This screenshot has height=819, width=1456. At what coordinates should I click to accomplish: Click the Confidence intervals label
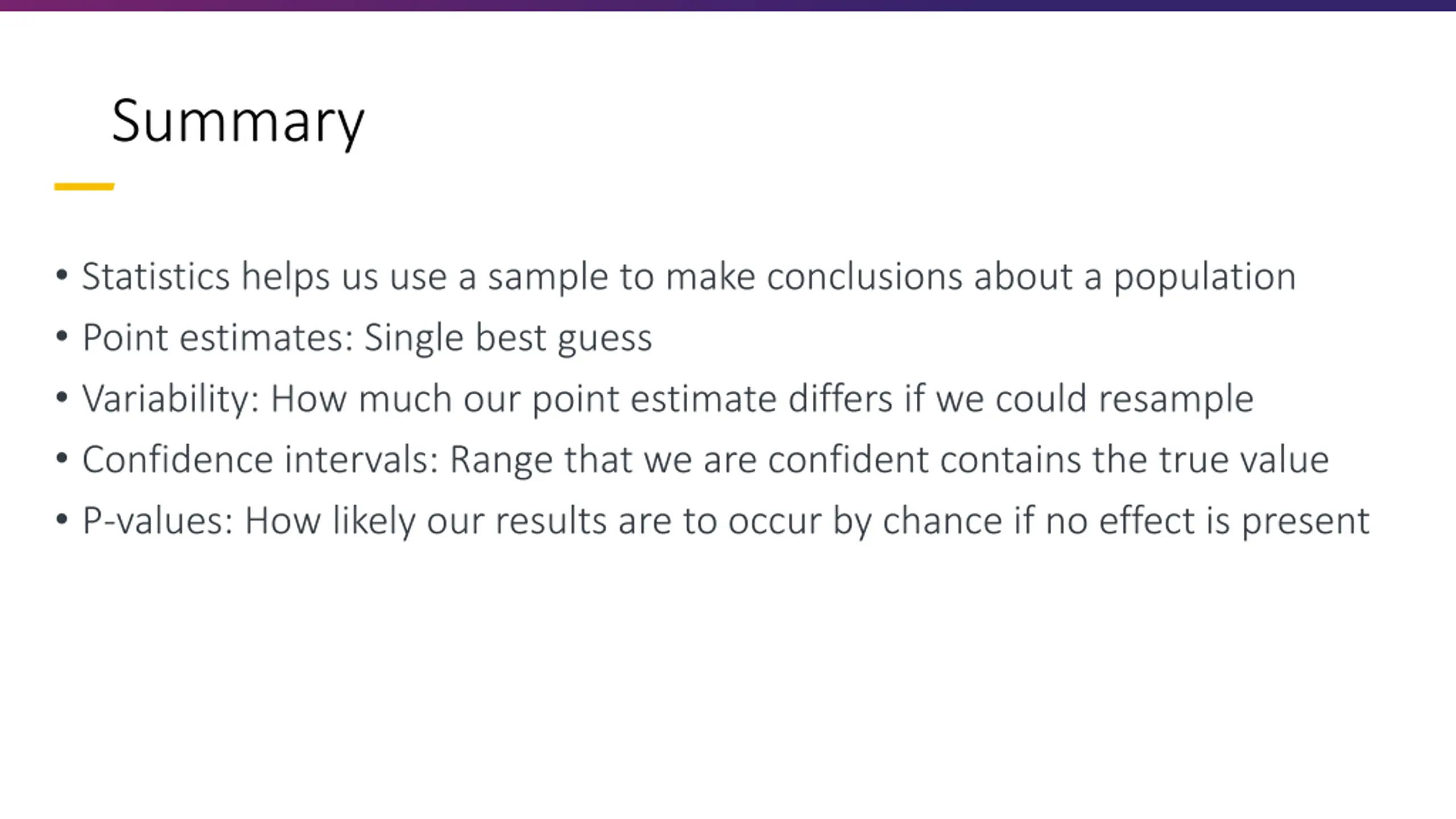pyautogui.click(x=260, y=460)
